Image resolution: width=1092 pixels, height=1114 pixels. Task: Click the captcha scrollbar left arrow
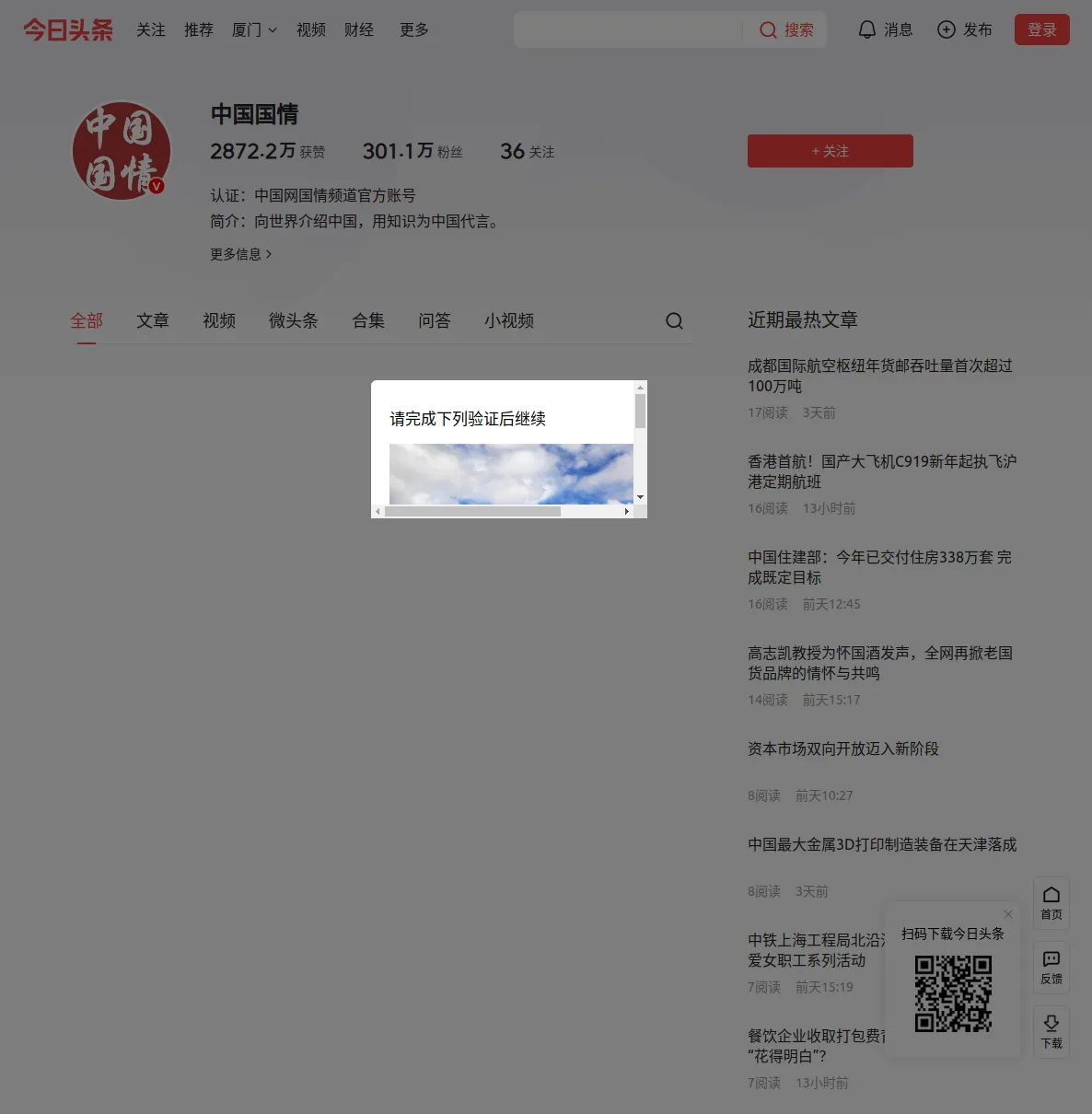378,511
